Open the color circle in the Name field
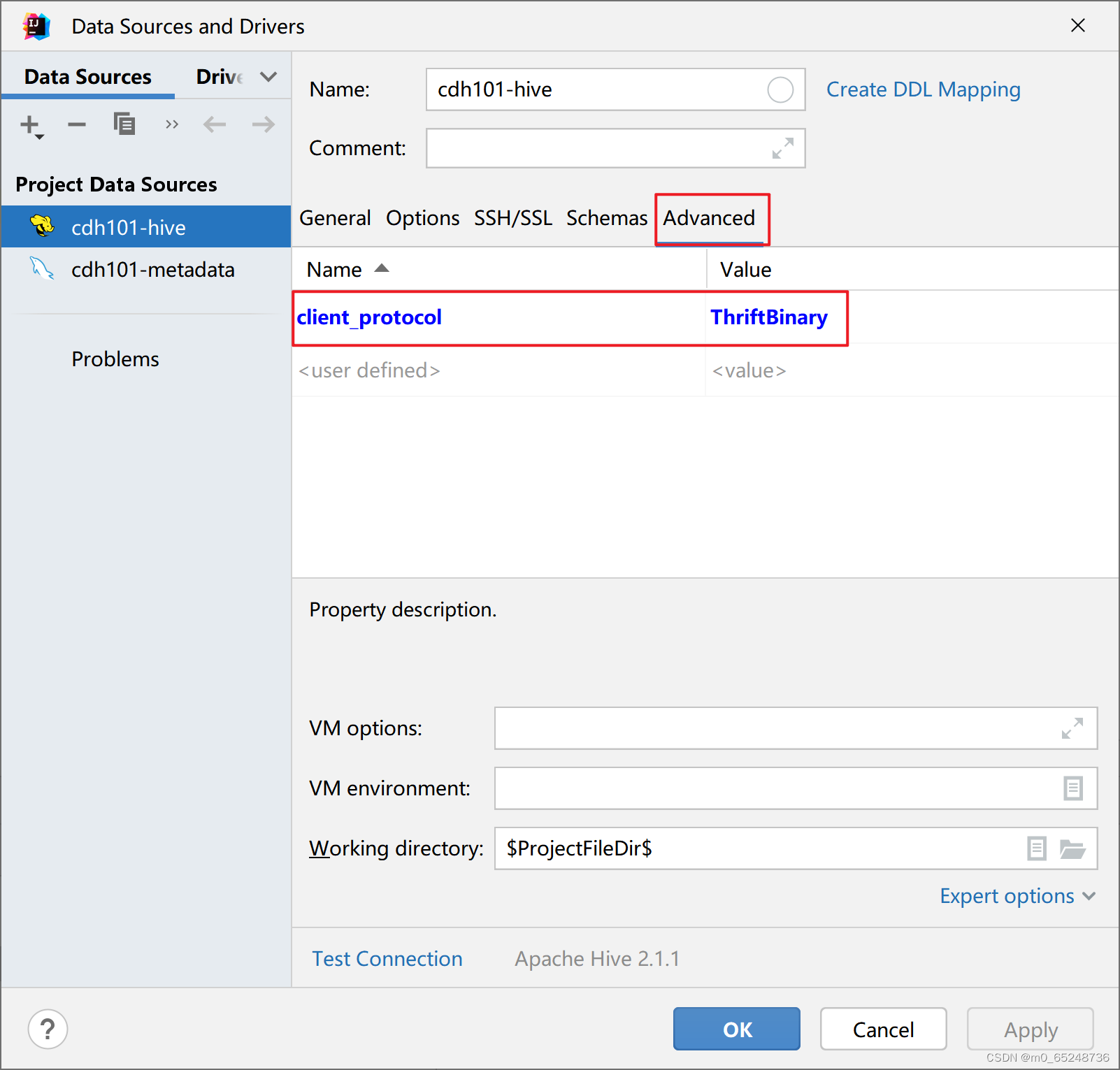1120x1070 pixels. [x=780, y=89]
